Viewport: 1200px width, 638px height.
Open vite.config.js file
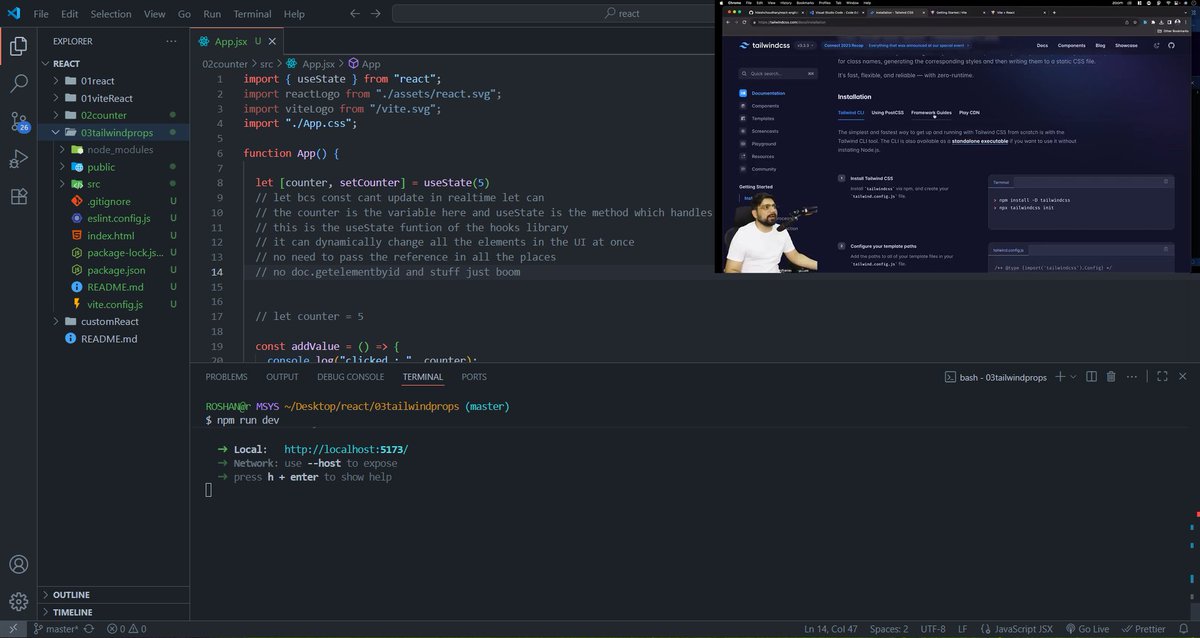(x=114, y=304)
